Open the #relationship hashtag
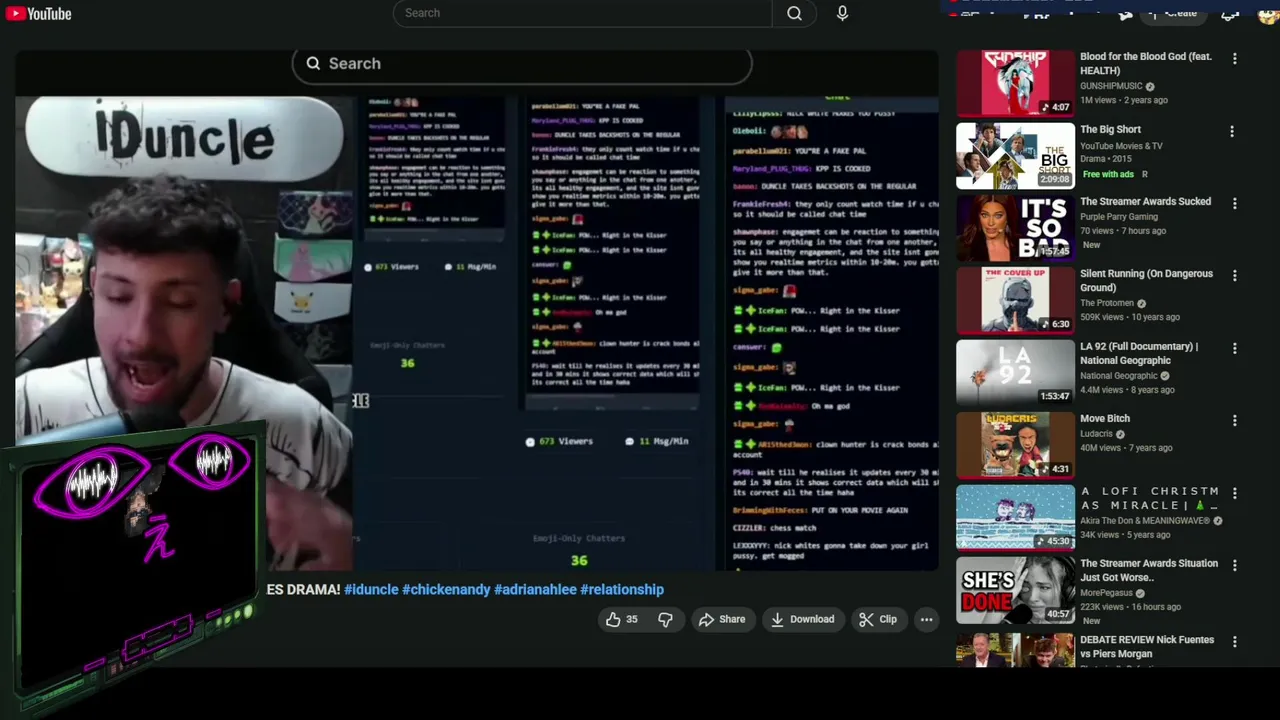 [622, 589]
